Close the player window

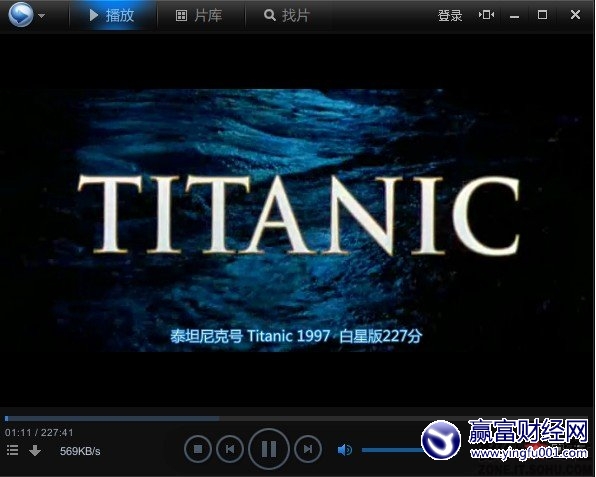pos(575,15)
